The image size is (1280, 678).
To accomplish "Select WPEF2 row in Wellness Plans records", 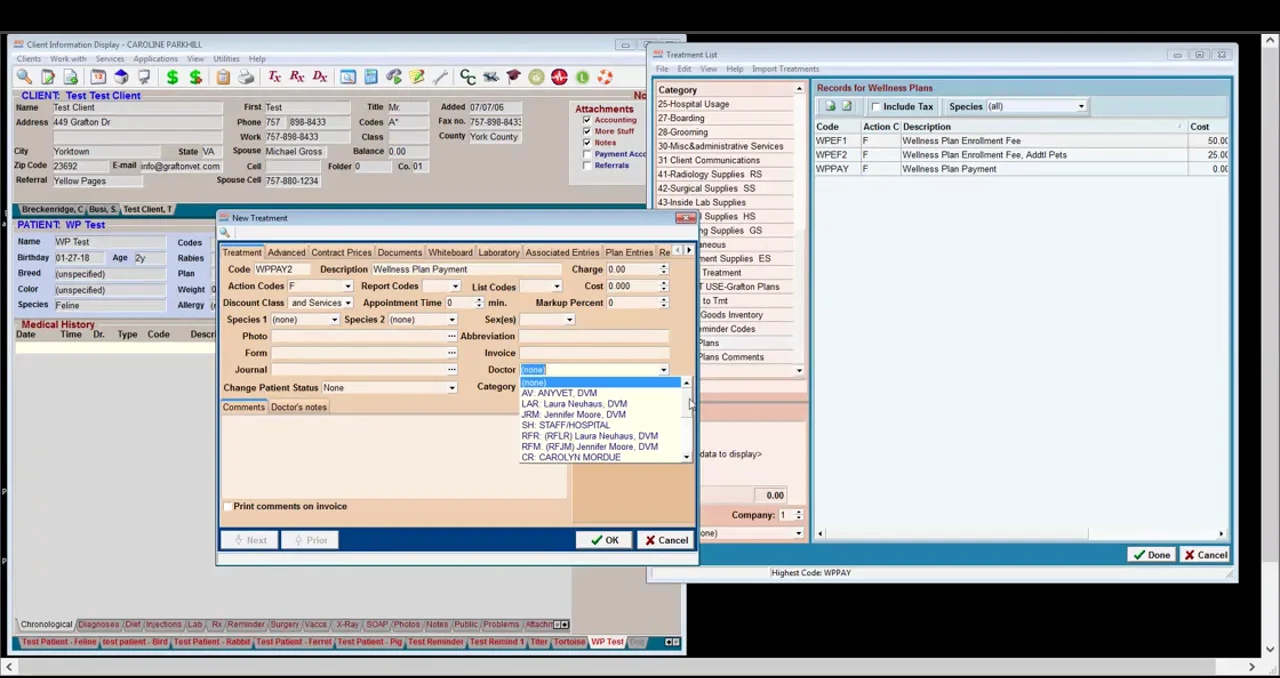I will pos(1021,155).
